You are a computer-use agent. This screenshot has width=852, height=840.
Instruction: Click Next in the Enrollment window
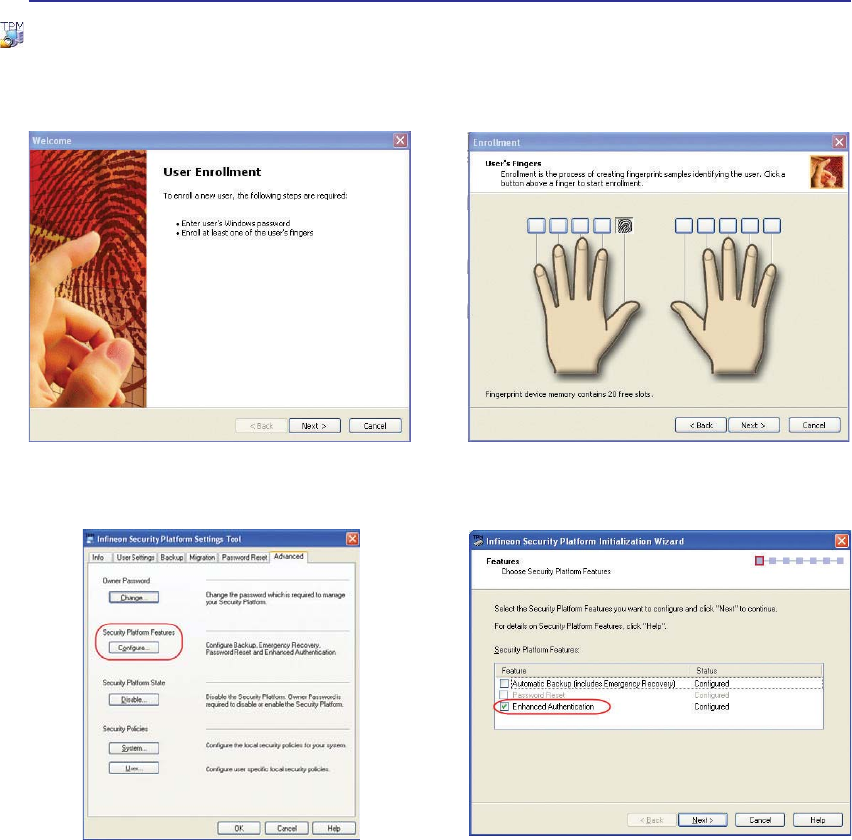coord(754,425)
